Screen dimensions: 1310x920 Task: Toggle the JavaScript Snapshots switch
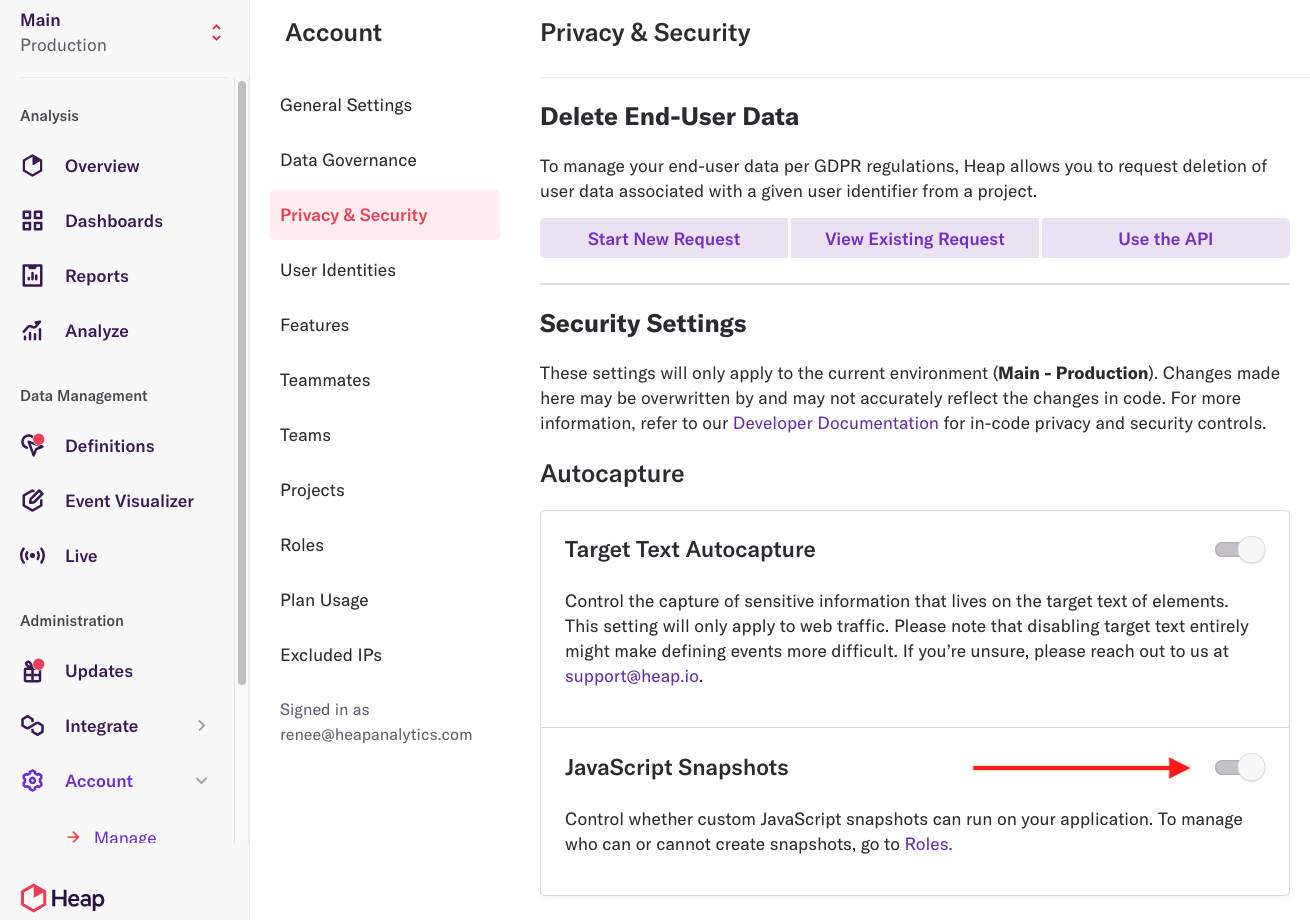[1240, 768]
